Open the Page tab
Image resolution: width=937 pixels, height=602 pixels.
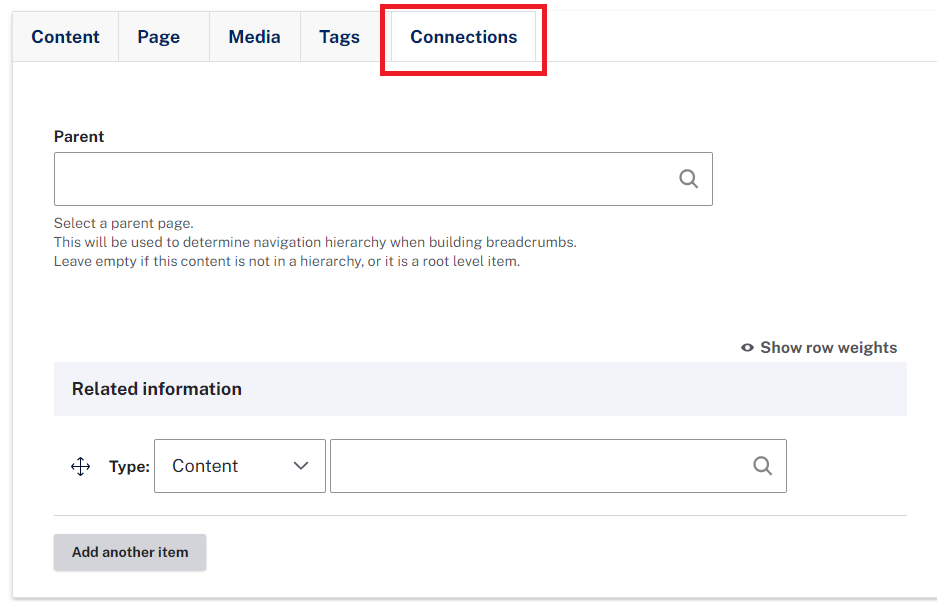click(x=158, y=36)
